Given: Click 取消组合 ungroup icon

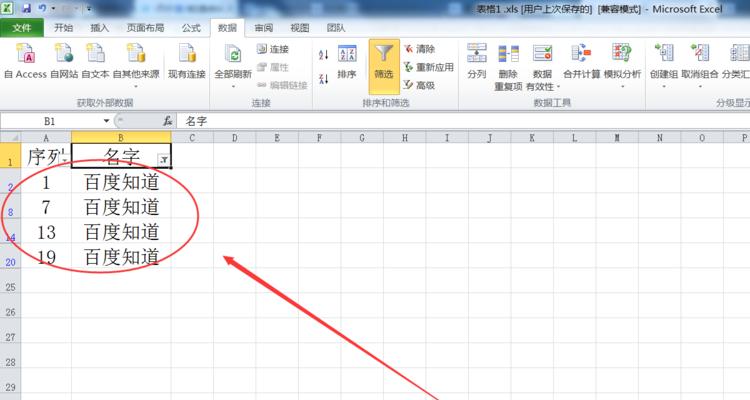Looking at the screenshot, I should click(700, 53).
